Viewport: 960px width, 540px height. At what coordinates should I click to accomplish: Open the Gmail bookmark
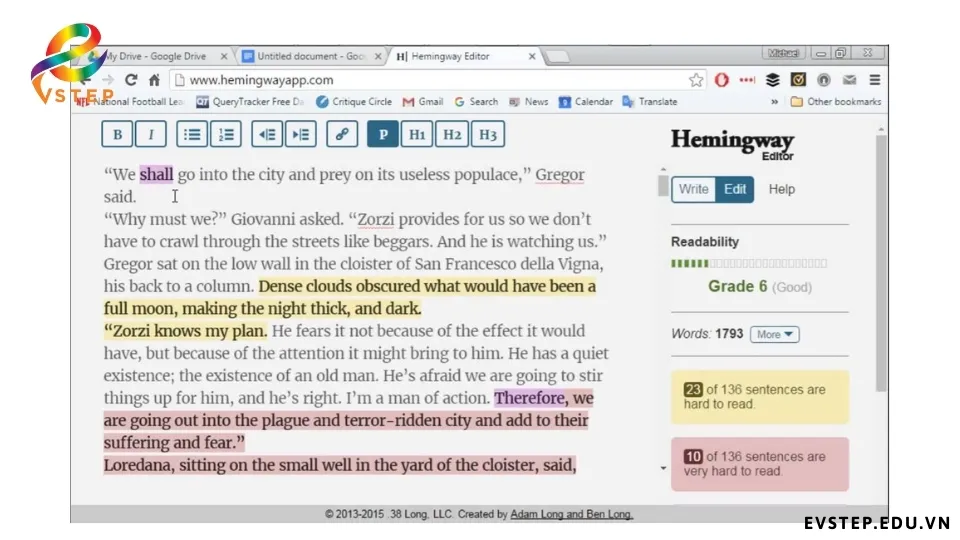click(x=422, y=102)
